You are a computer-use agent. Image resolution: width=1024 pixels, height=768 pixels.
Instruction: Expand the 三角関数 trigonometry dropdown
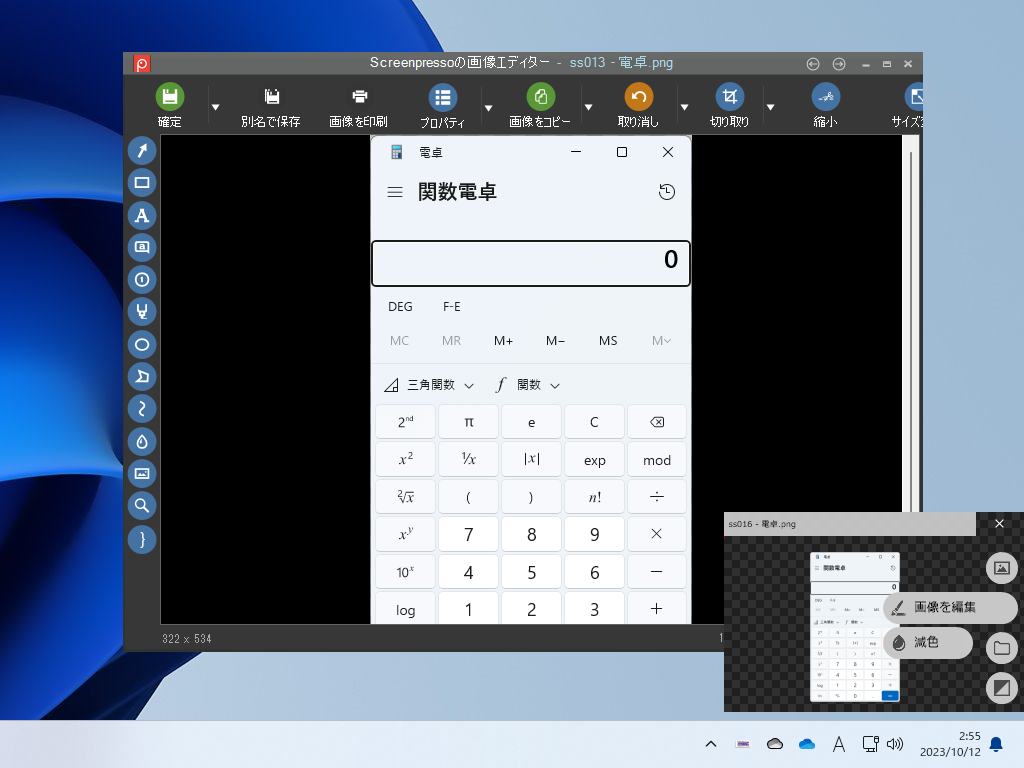click(x=428, y=384)
